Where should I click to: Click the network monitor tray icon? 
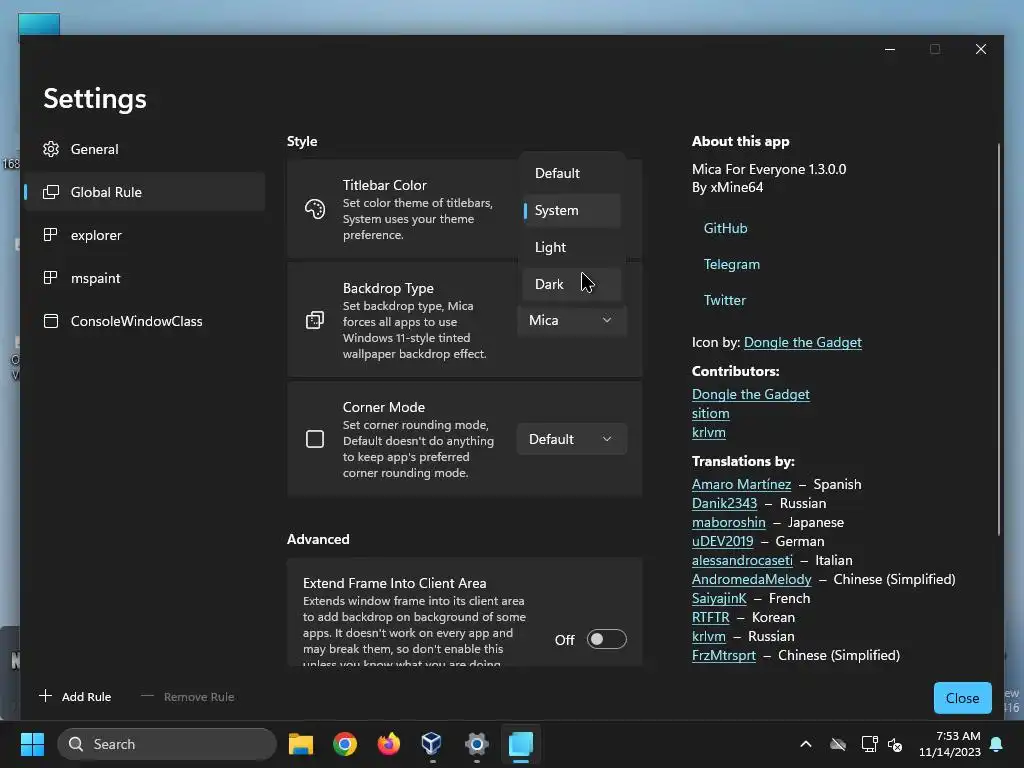869,744
